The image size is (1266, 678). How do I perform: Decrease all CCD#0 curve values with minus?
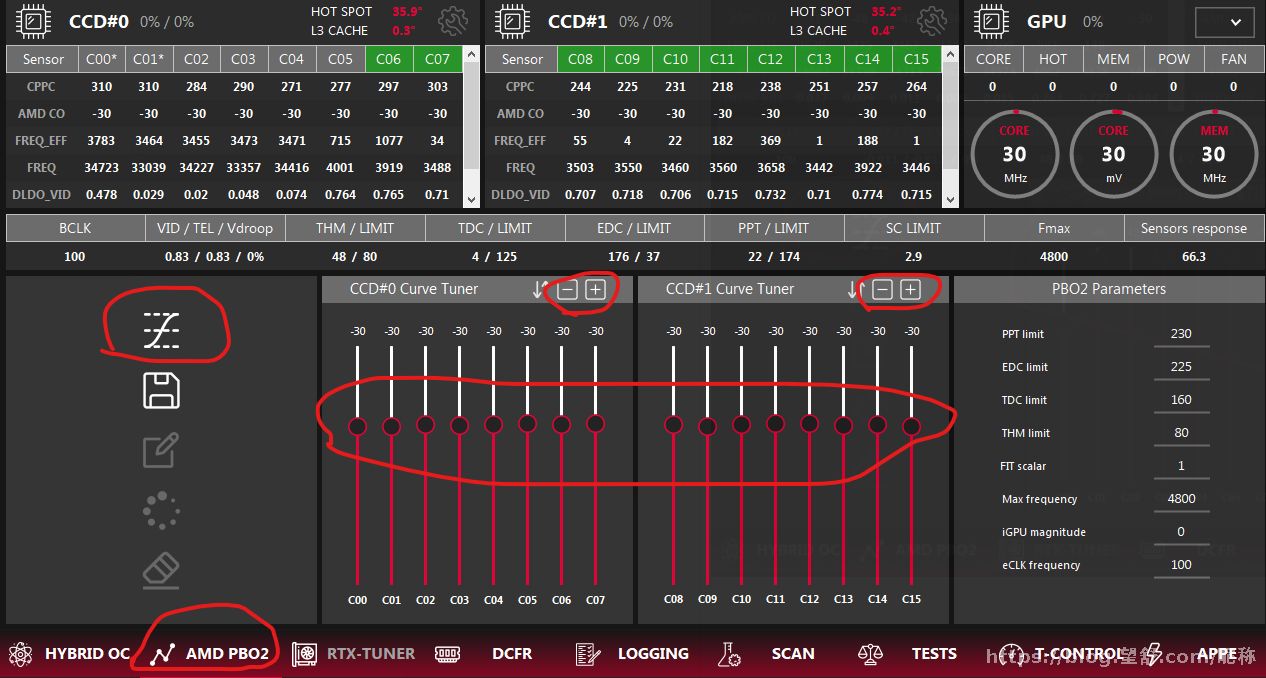click(567, 290)
